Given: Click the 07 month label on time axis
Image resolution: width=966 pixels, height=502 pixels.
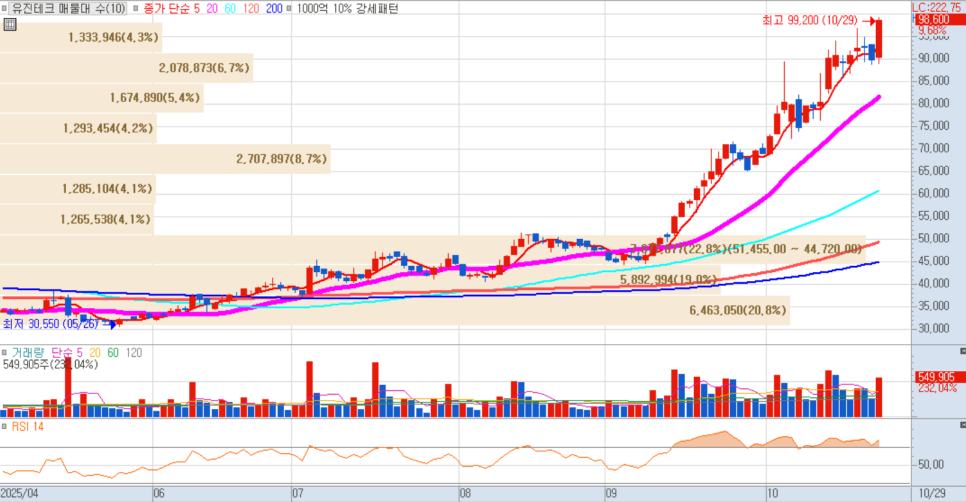Looking at the screenshot, I should 298,493.
